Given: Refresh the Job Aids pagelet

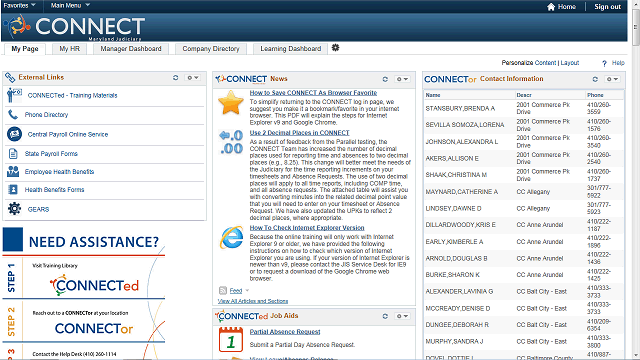Looking at the screenshot, I should coord(385,316).
